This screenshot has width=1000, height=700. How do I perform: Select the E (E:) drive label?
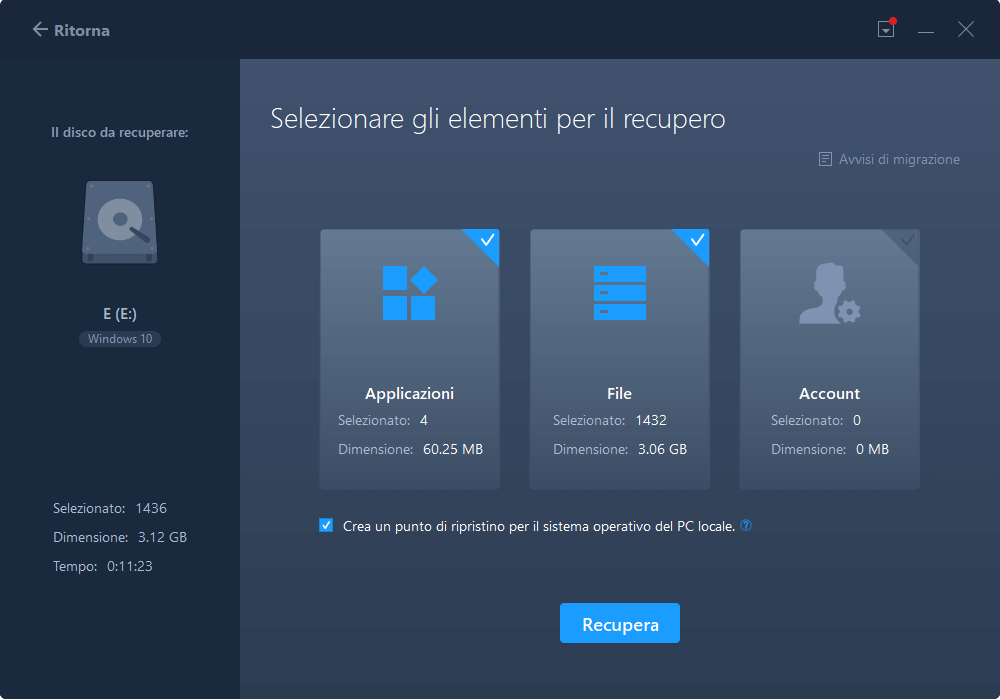click(x=119, y=313)
